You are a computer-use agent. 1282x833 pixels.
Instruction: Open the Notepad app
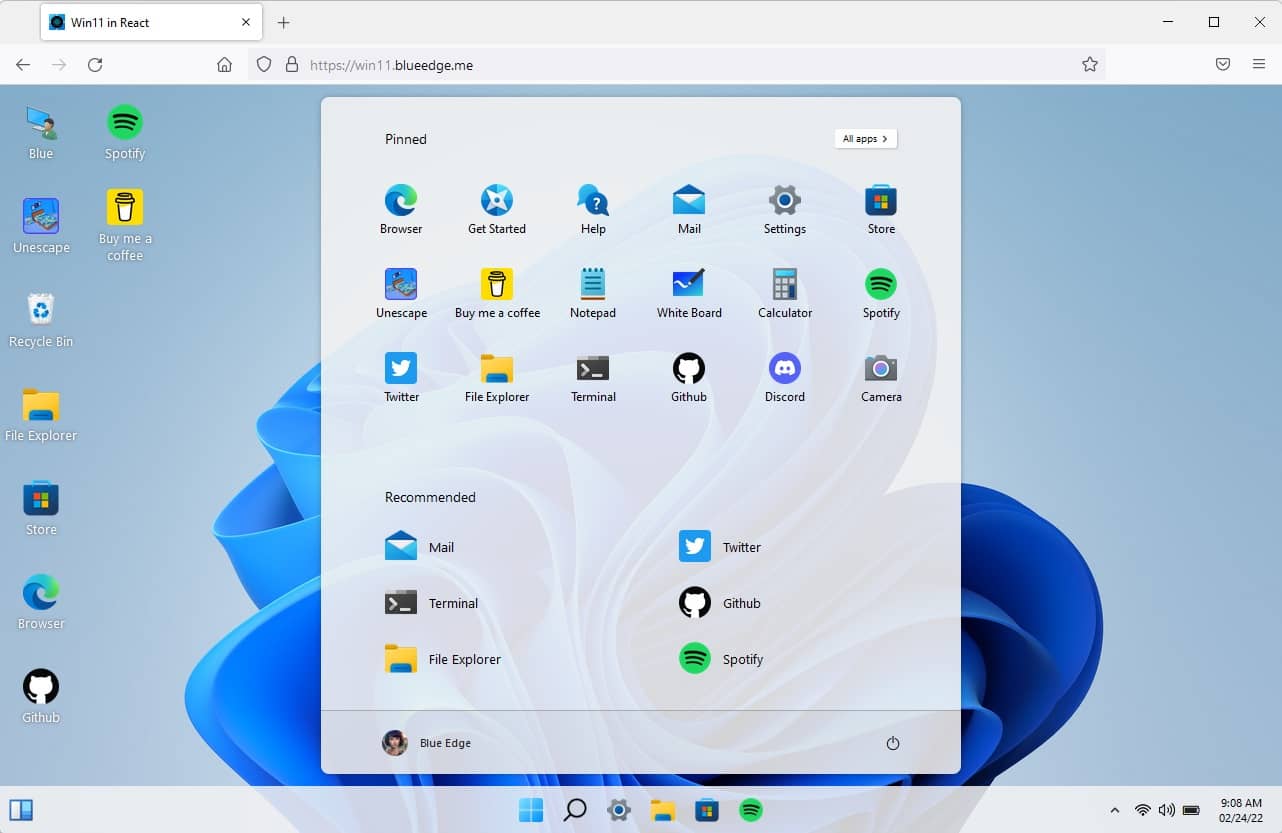click(x=593, y=294)
